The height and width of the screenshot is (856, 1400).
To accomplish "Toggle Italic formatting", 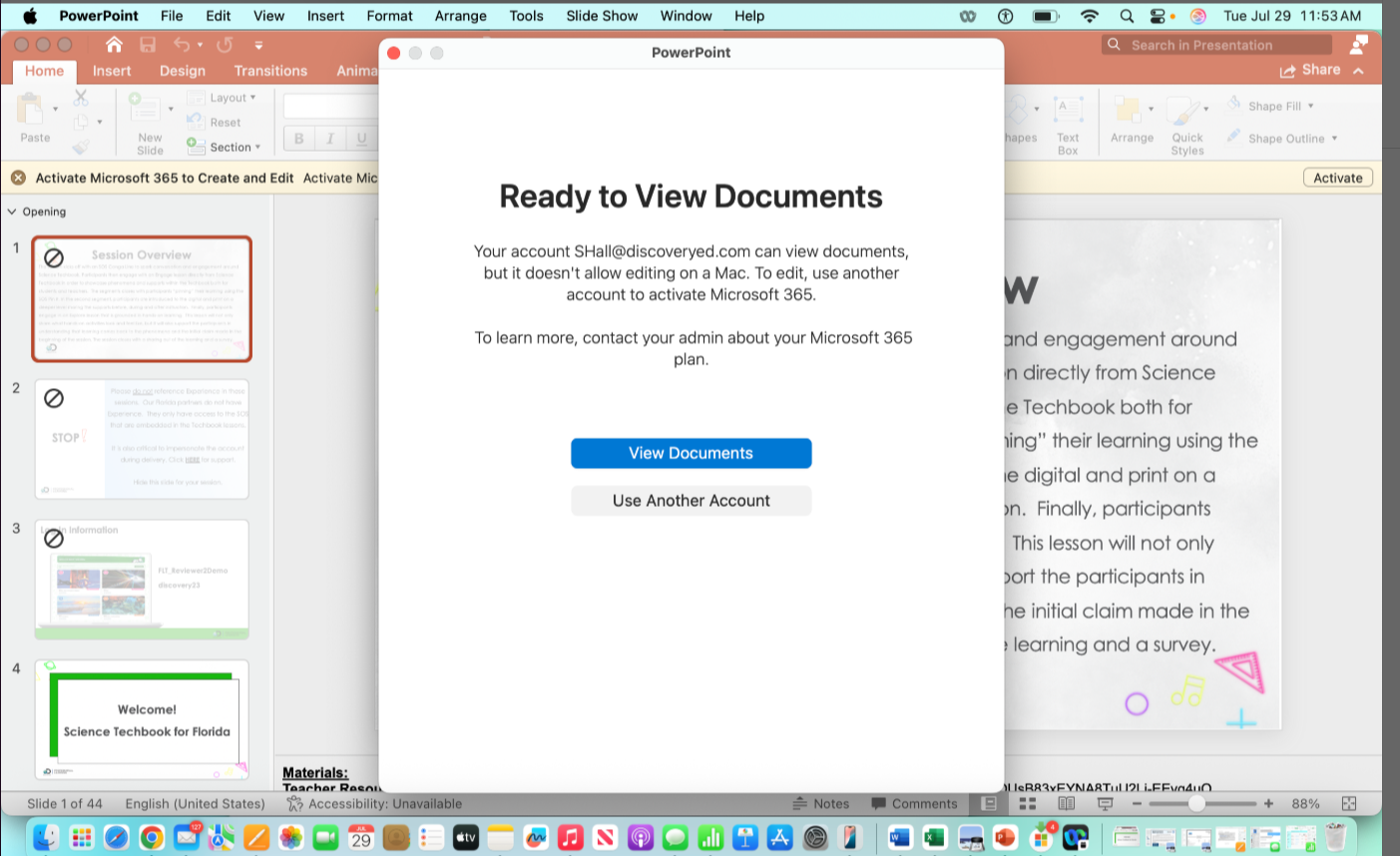I will tap(329, 139).
